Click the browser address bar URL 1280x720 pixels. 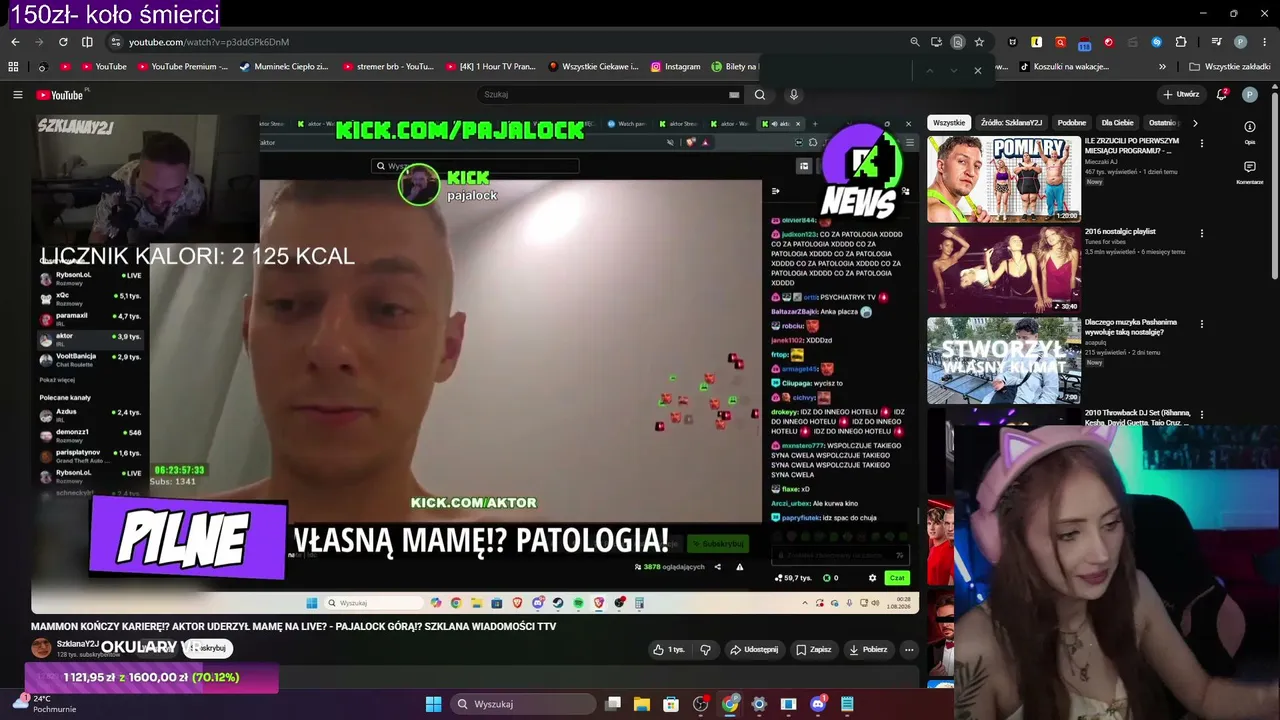[209, 42]
